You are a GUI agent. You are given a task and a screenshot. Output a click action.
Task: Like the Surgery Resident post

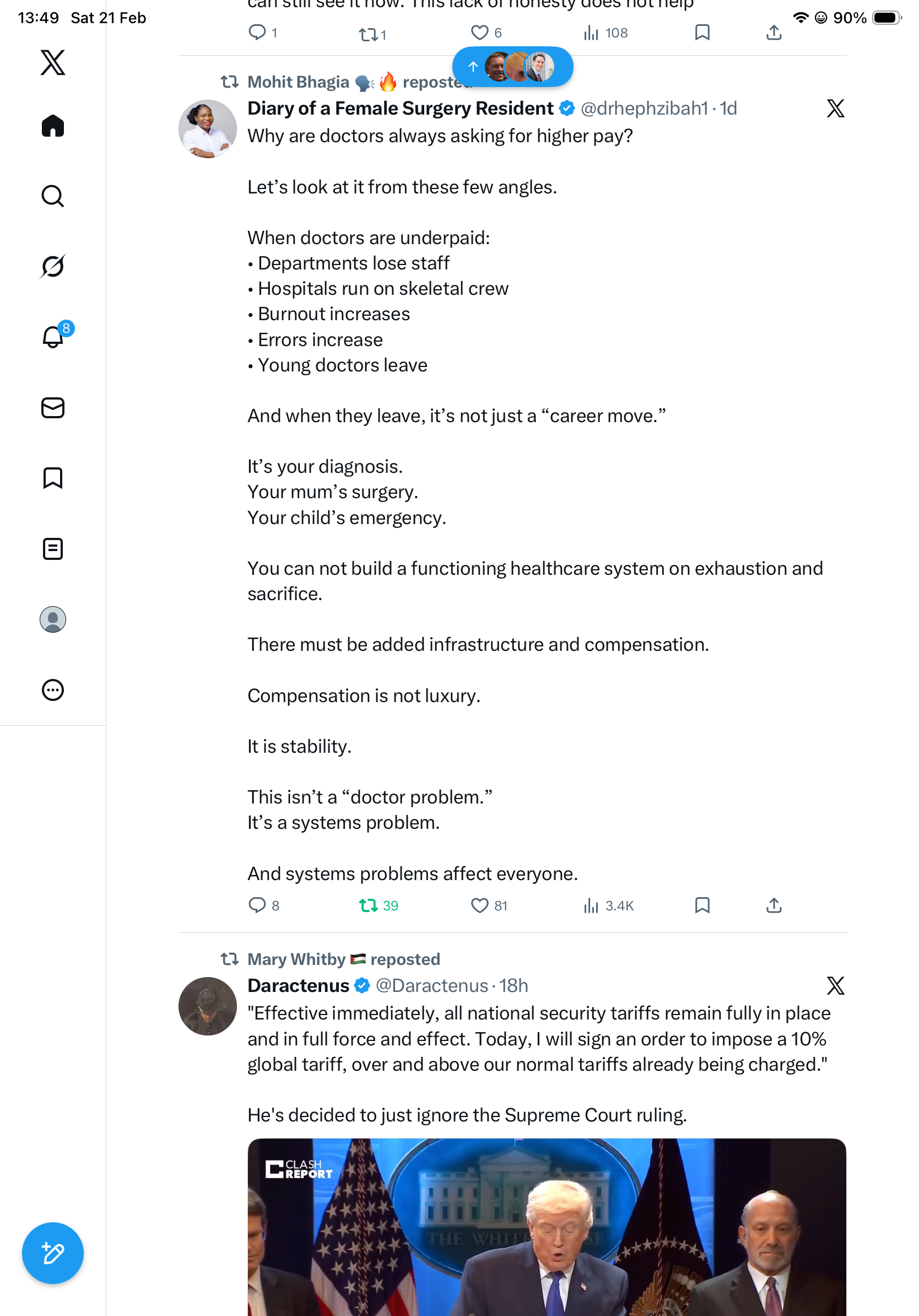[x=479, y=905]
